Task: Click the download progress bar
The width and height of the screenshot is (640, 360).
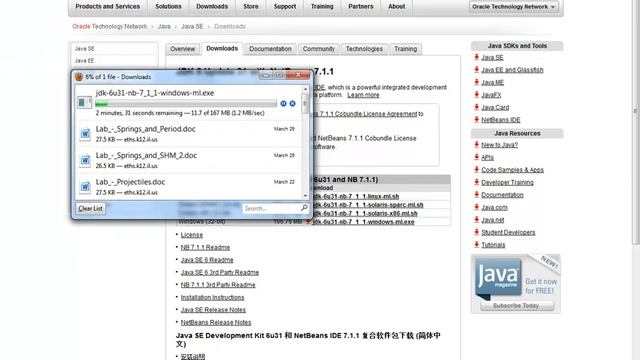Action: pyautogui.click(x=186, y=104)
